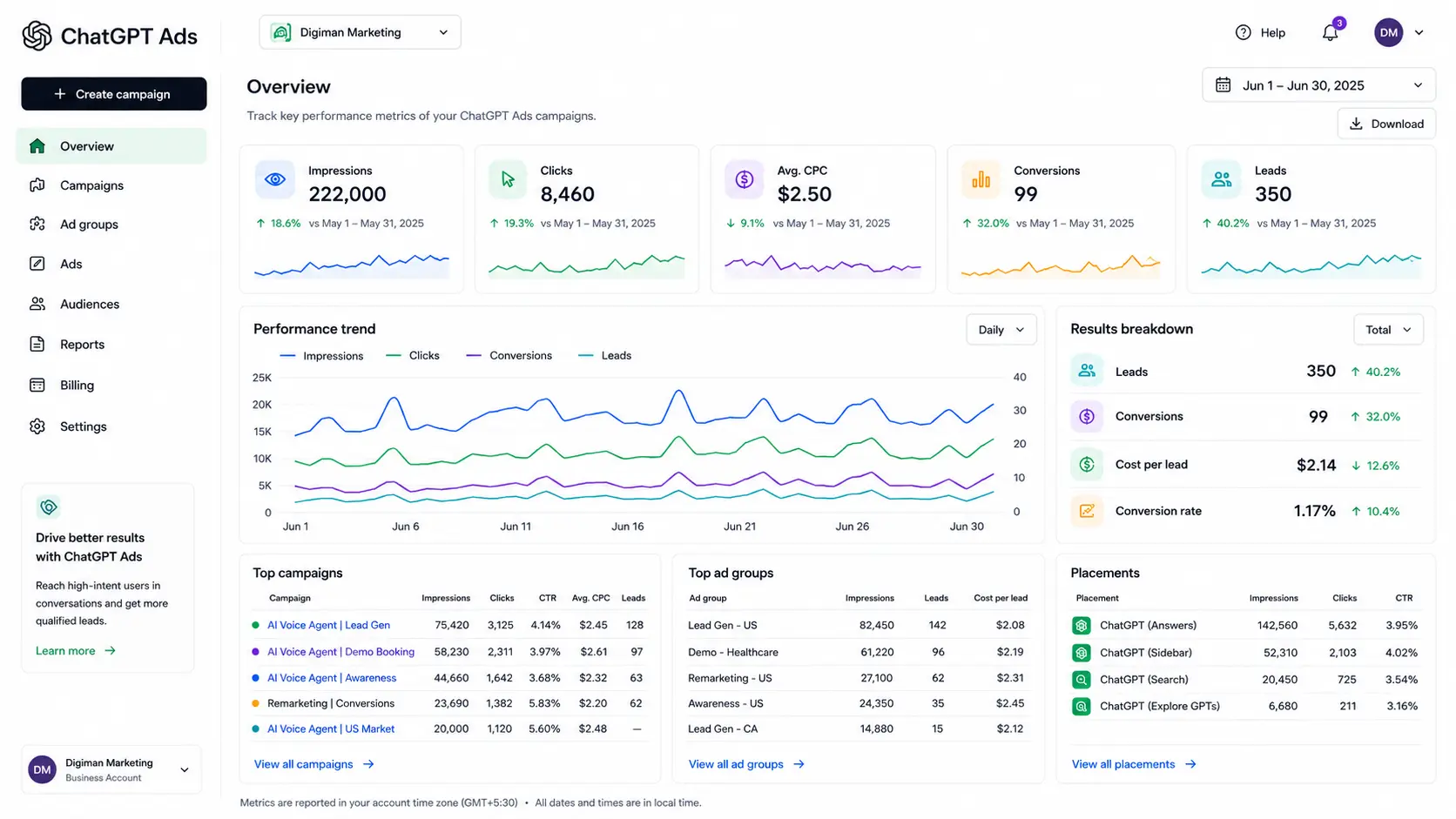The width and height of the screenshot is (1456, 819).
Task: Open the Digiman Marketing account dropdown
Action: pos(360,32)
